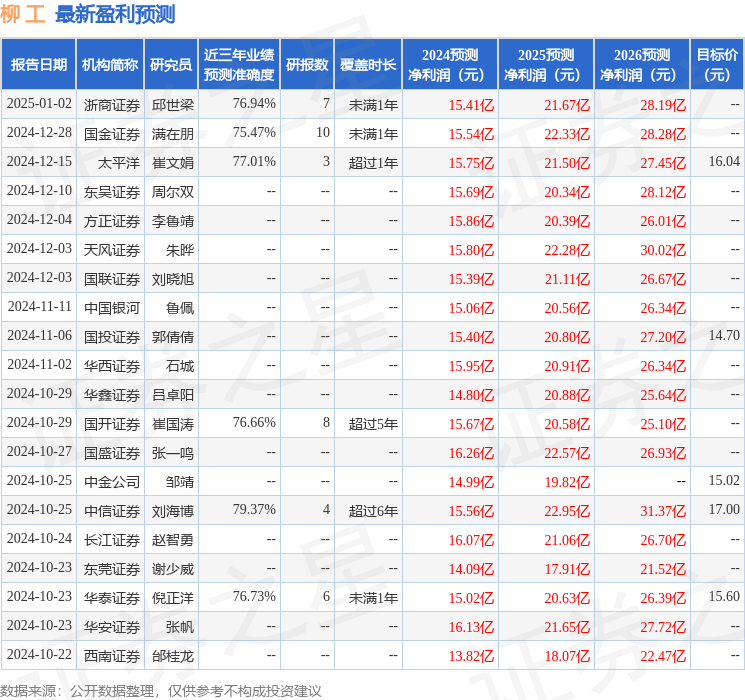The height and width of the screenshot is (700, 745).
Task: Click the 覆盖时长 column header
Action: 368,64
